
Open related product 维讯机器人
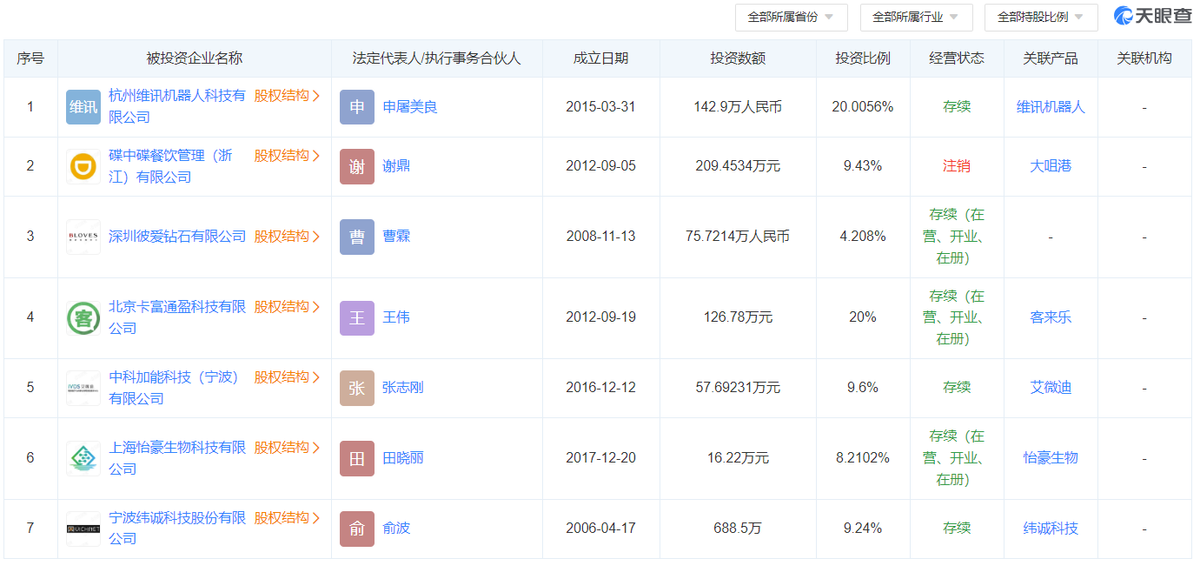[1051, 107]
